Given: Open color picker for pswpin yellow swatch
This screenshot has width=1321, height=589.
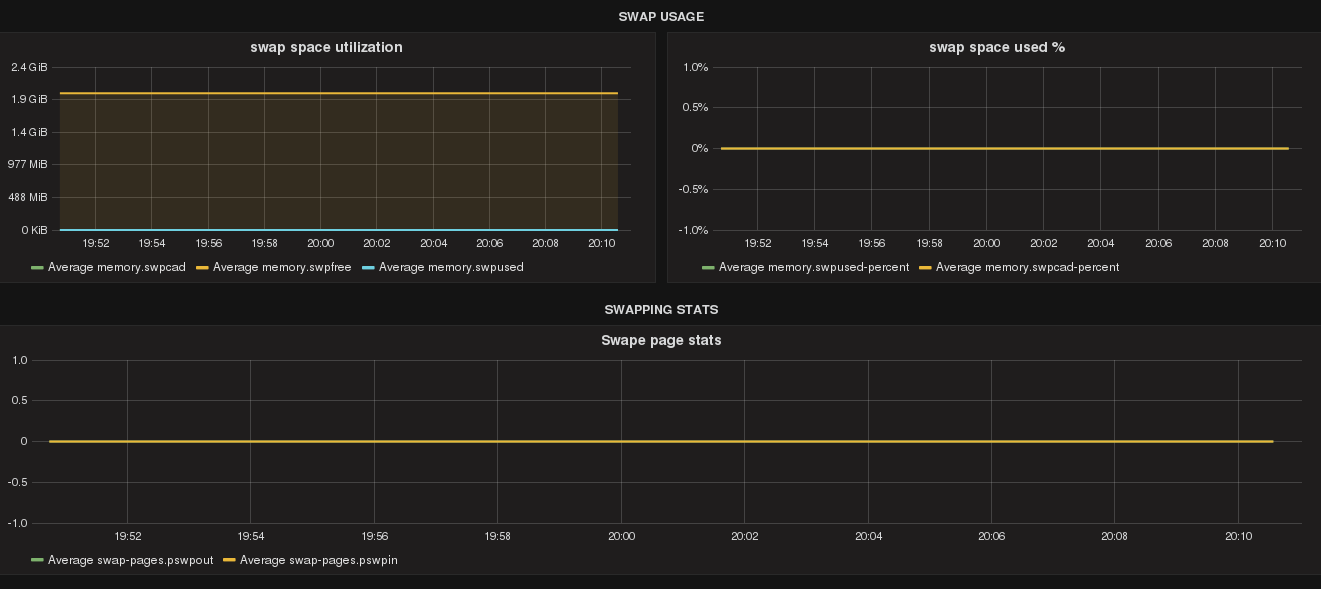Looking at the screenshot, I should 229,561.
